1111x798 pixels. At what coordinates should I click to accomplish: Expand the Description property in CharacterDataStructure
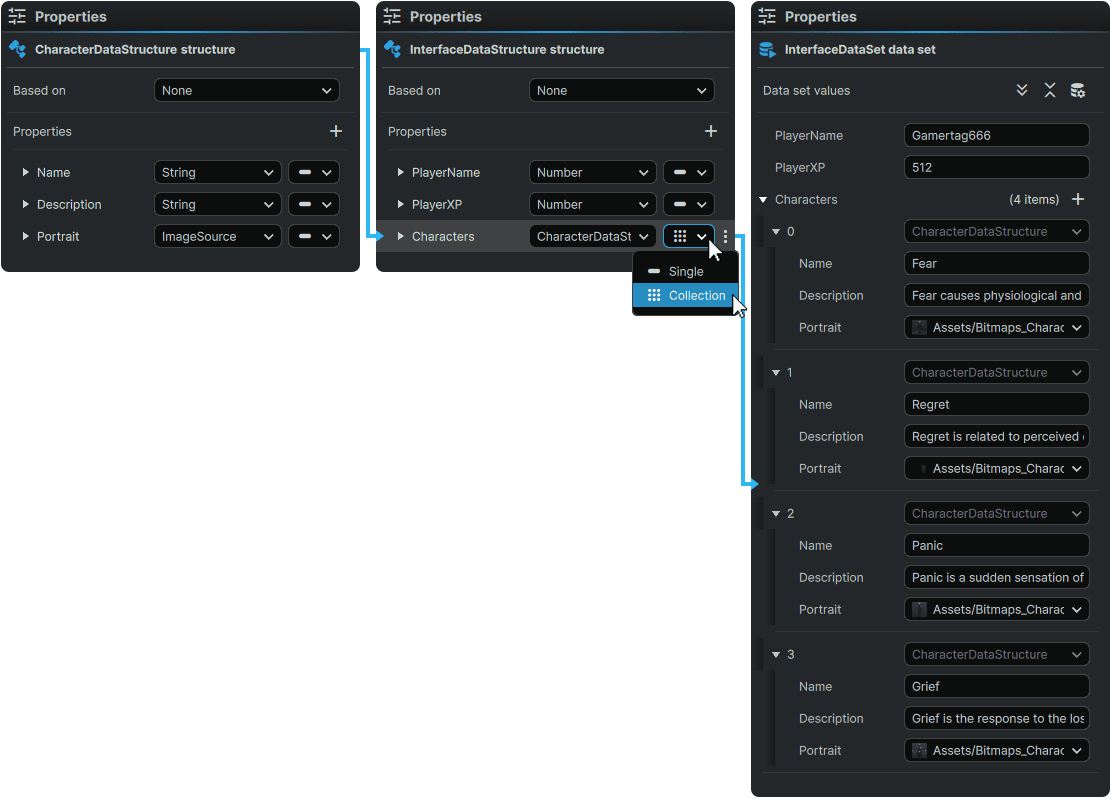point(26,205)
